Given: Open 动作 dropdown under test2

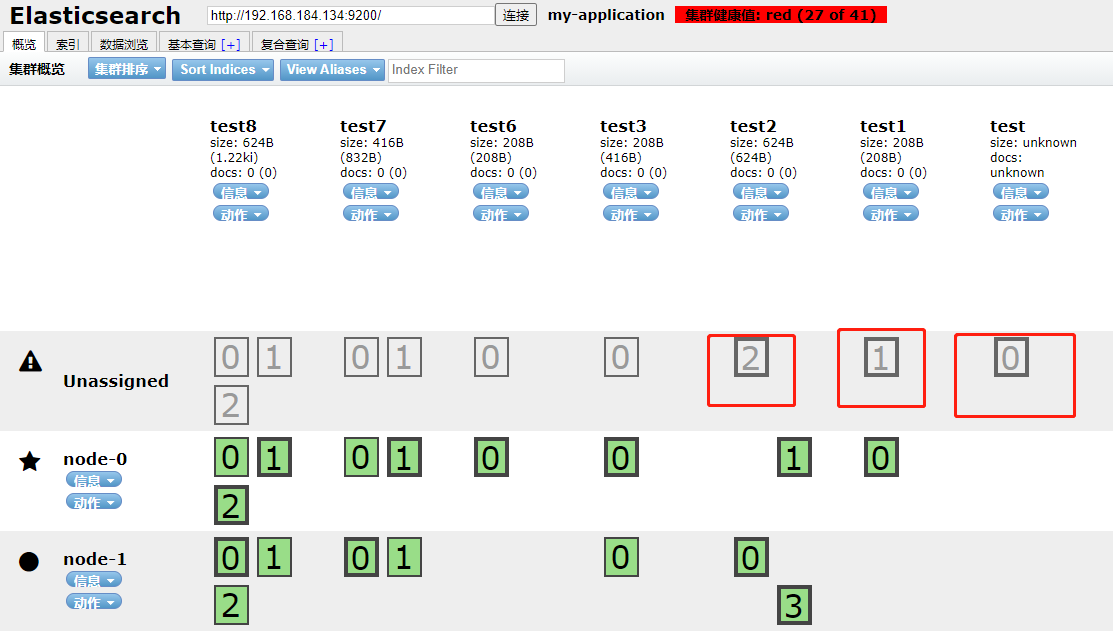Looking at the screenshot, I should pyautogui.click(x=760, y=214).
